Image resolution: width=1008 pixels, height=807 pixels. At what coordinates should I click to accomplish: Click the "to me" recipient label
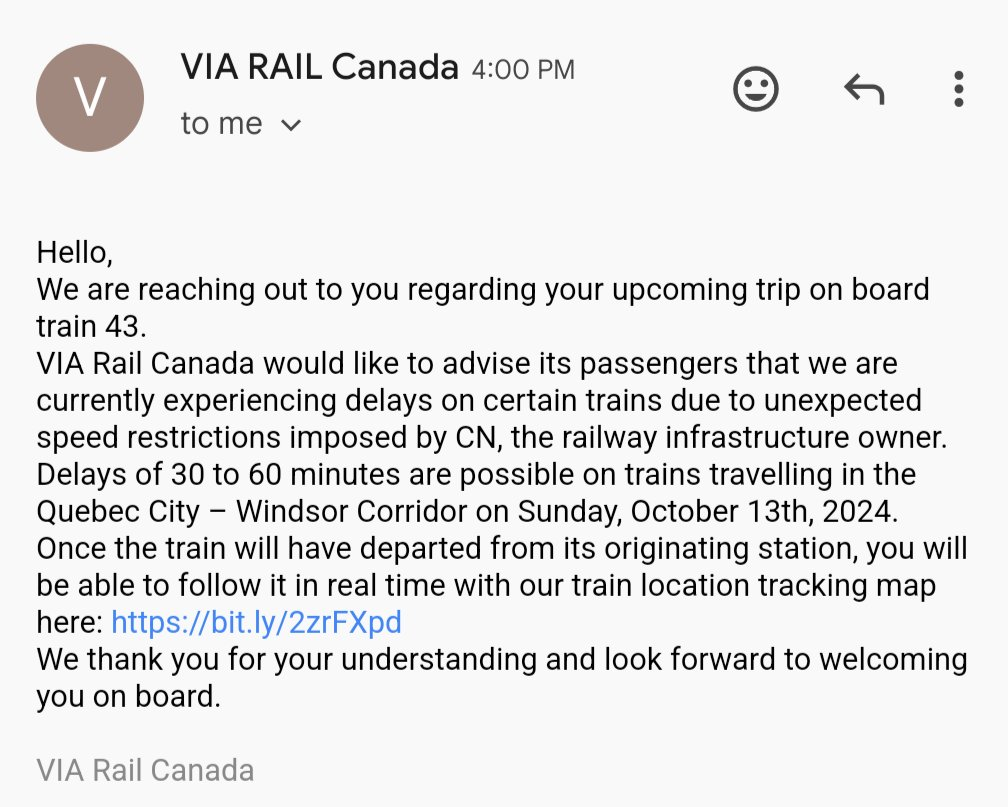[221, 124]
